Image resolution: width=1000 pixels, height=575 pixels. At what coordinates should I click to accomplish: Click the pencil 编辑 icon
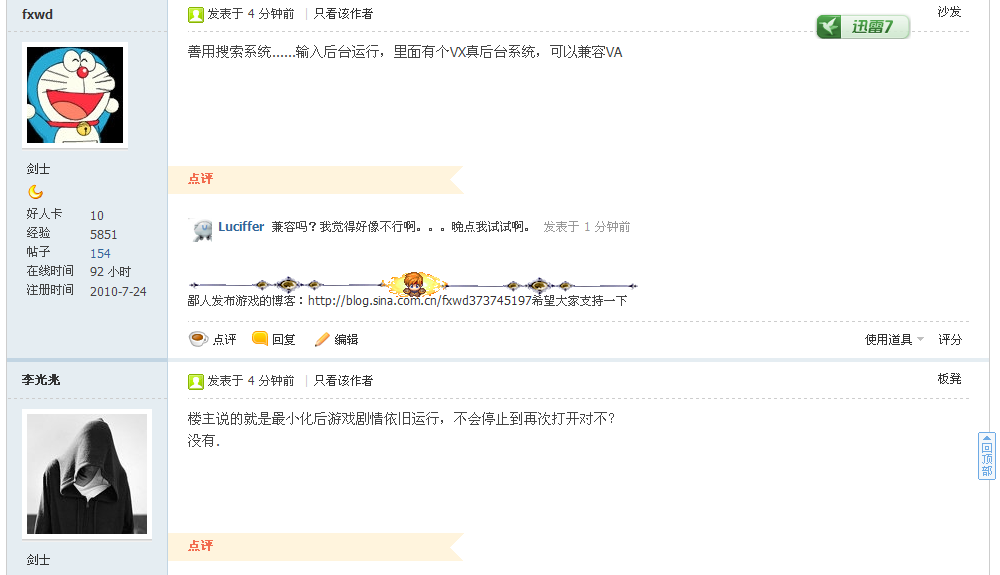tap(322, 339)
